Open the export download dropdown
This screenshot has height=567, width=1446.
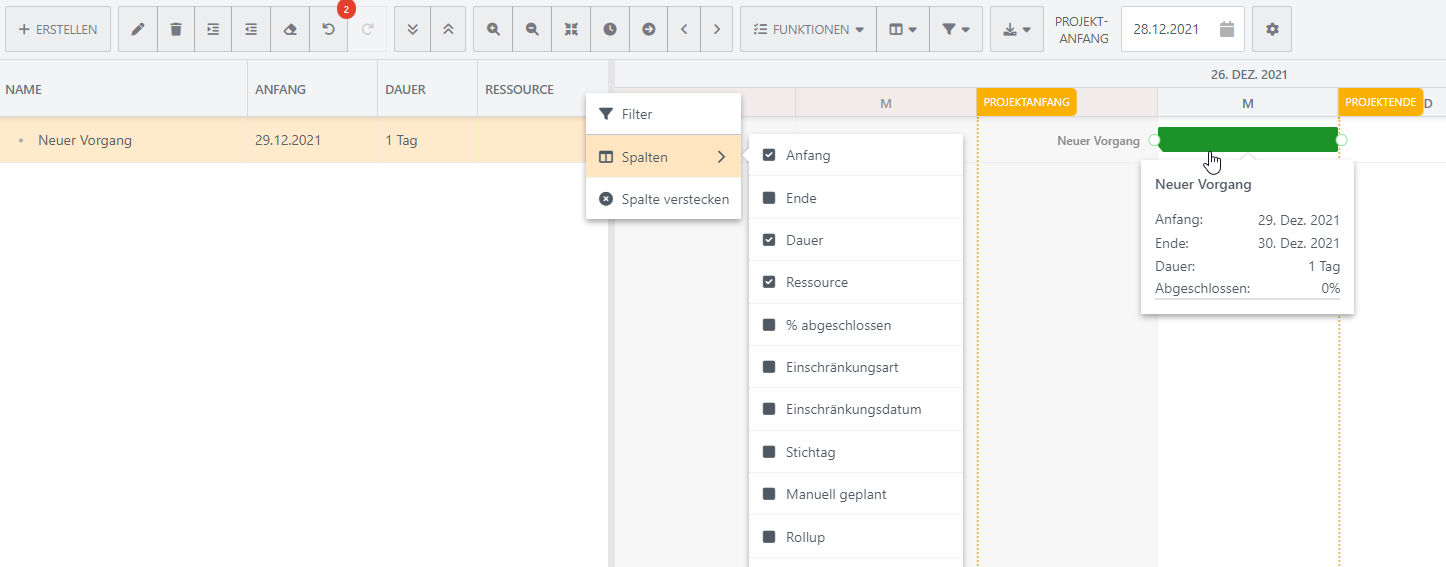tap(1016, 29)
